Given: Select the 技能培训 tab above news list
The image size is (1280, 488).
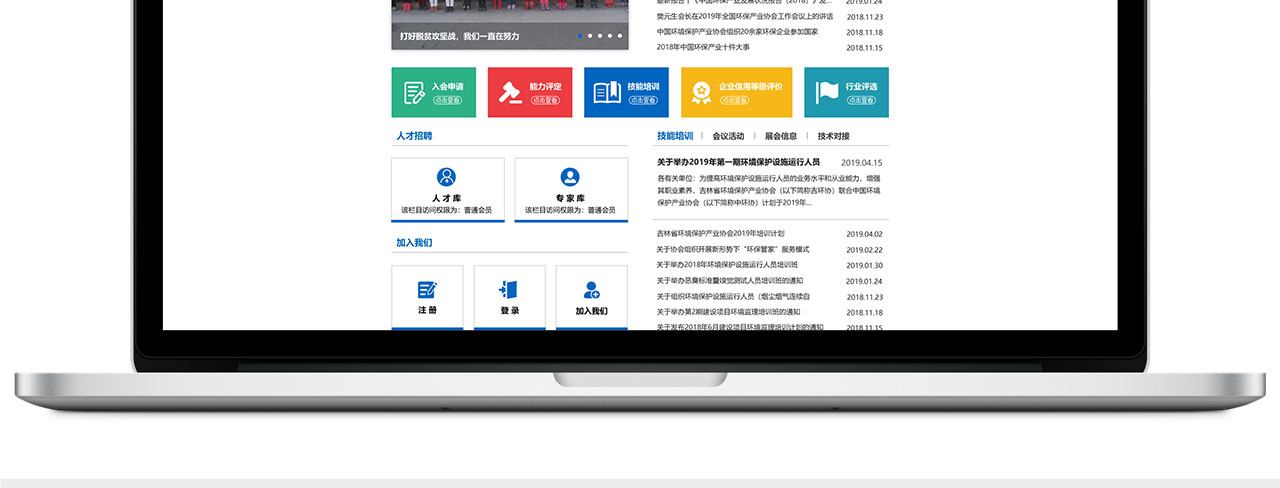Looking at the screenshot, I should coord(675,136).
